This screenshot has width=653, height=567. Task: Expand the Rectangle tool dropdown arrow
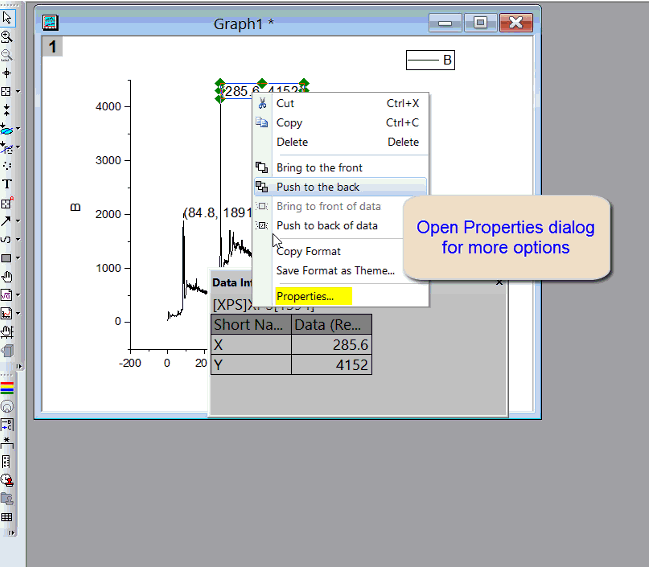click(18, 260)
